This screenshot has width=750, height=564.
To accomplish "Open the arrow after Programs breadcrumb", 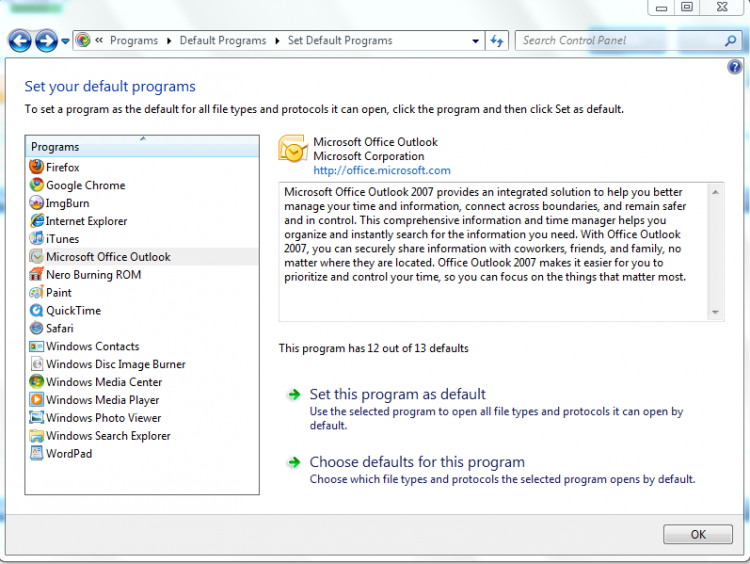I will 169,41.
